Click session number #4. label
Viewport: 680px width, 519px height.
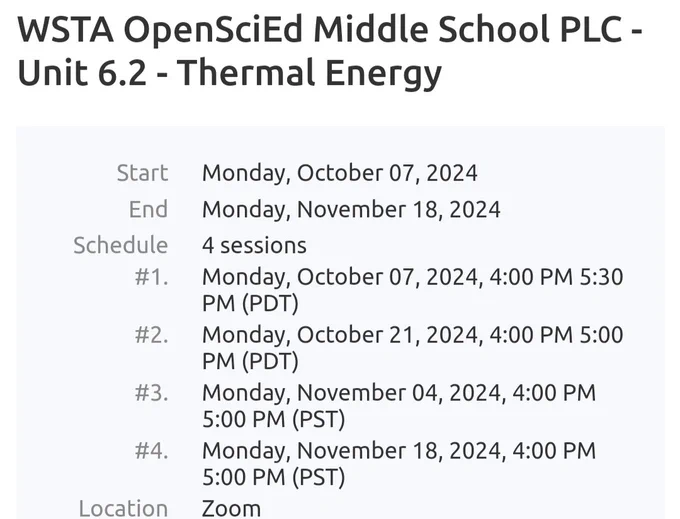pos(151,451)
